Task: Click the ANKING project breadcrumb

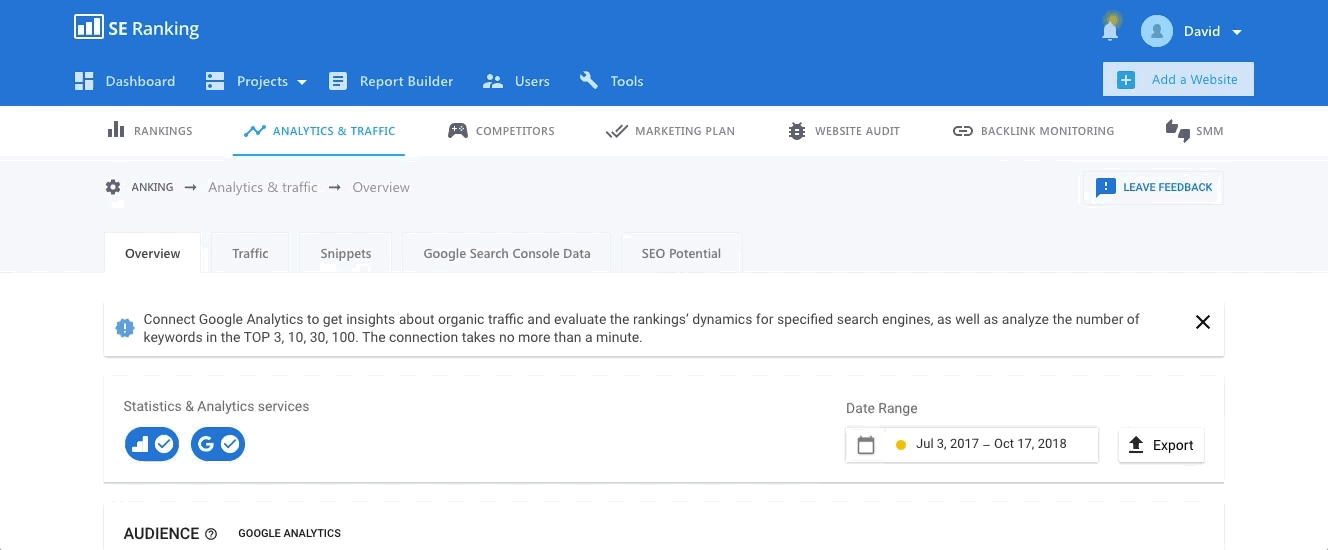Action: (x=152, y=187)
